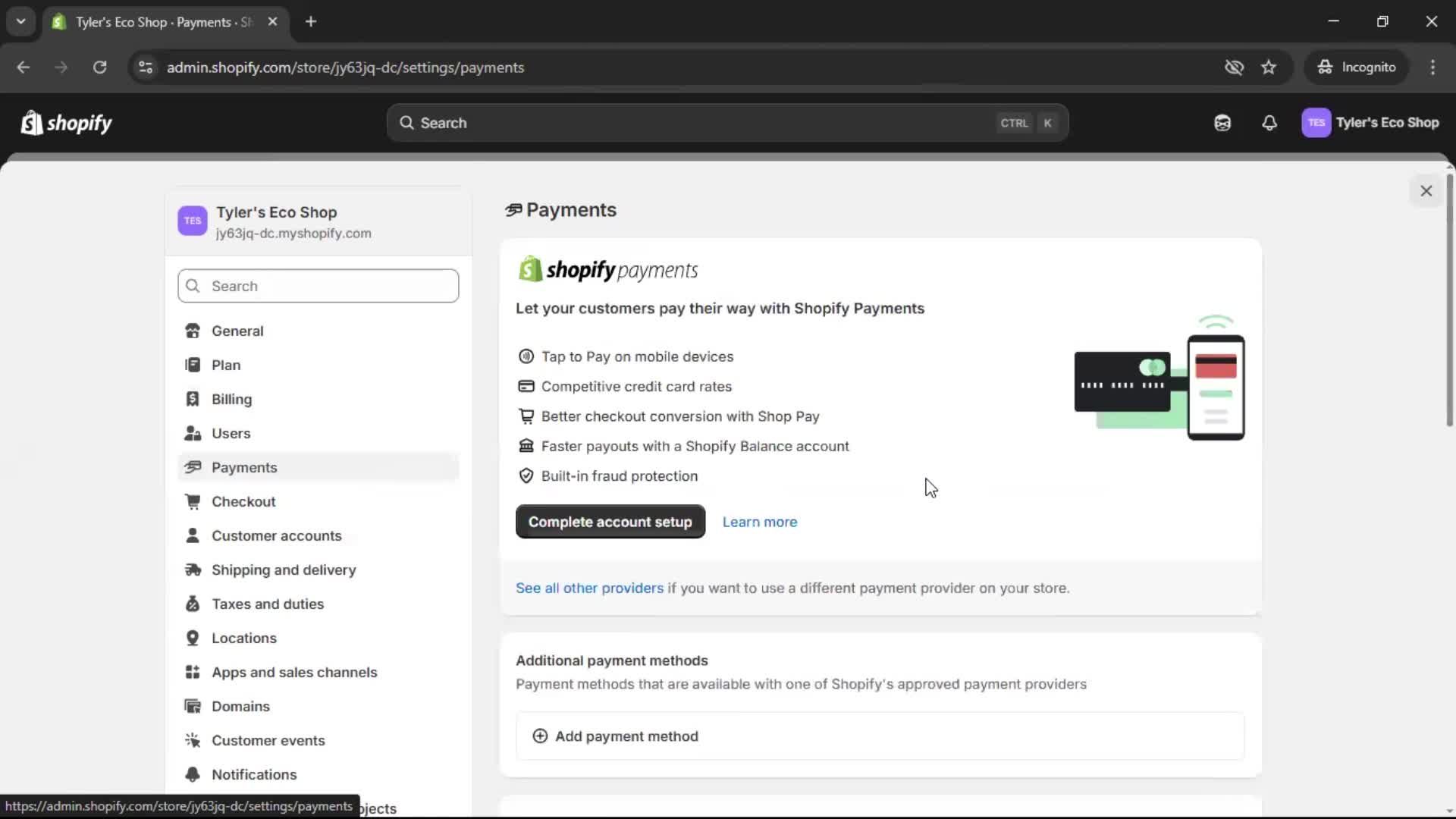Open the Payments settings sidebar icon

click(193, 467)
